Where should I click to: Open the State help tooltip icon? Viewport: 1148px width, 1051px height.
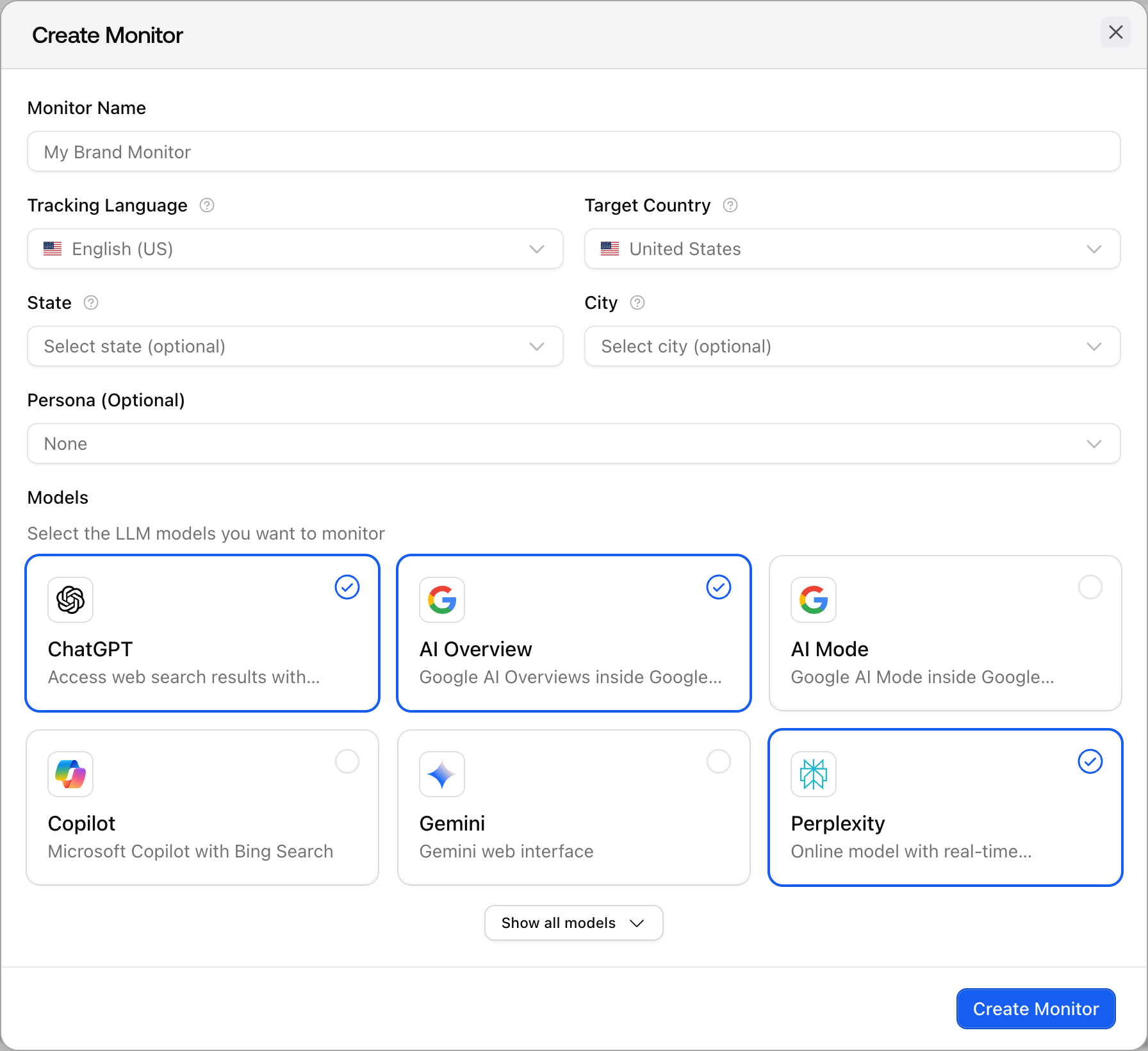point(91,302)
